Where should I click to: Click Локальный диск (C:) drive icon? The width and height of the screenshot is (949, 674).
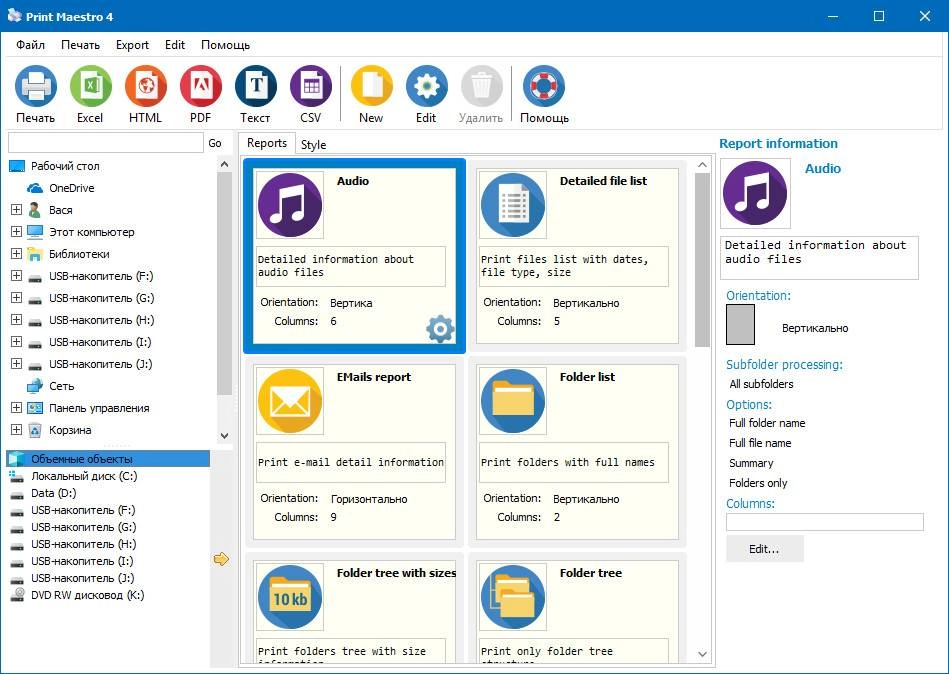(17, 476)
